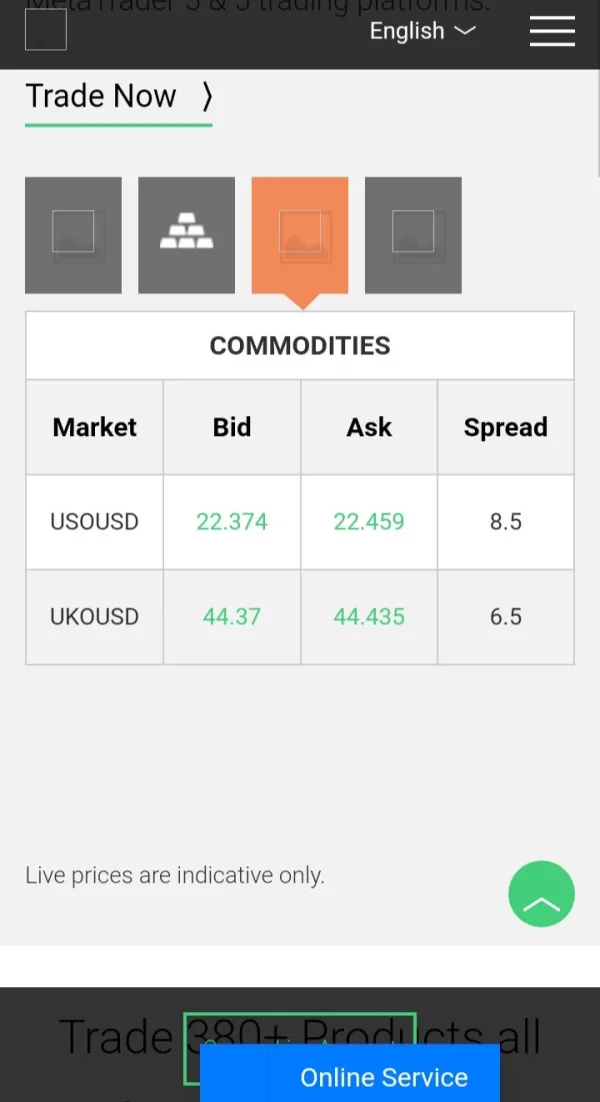Click the Market column header
This screenshot has width=600, height=1102.
click(x=94, y=427)
